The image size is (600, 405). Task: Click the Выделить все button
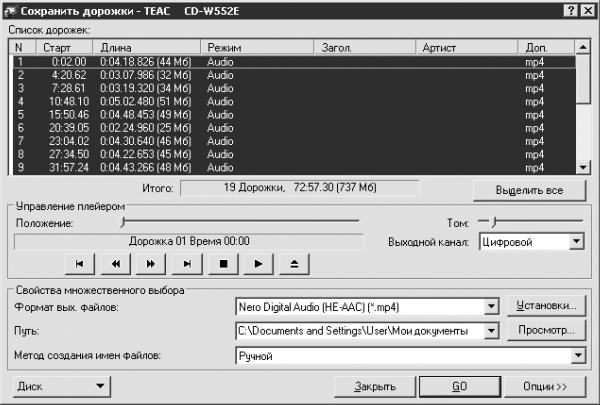[529, 190]
